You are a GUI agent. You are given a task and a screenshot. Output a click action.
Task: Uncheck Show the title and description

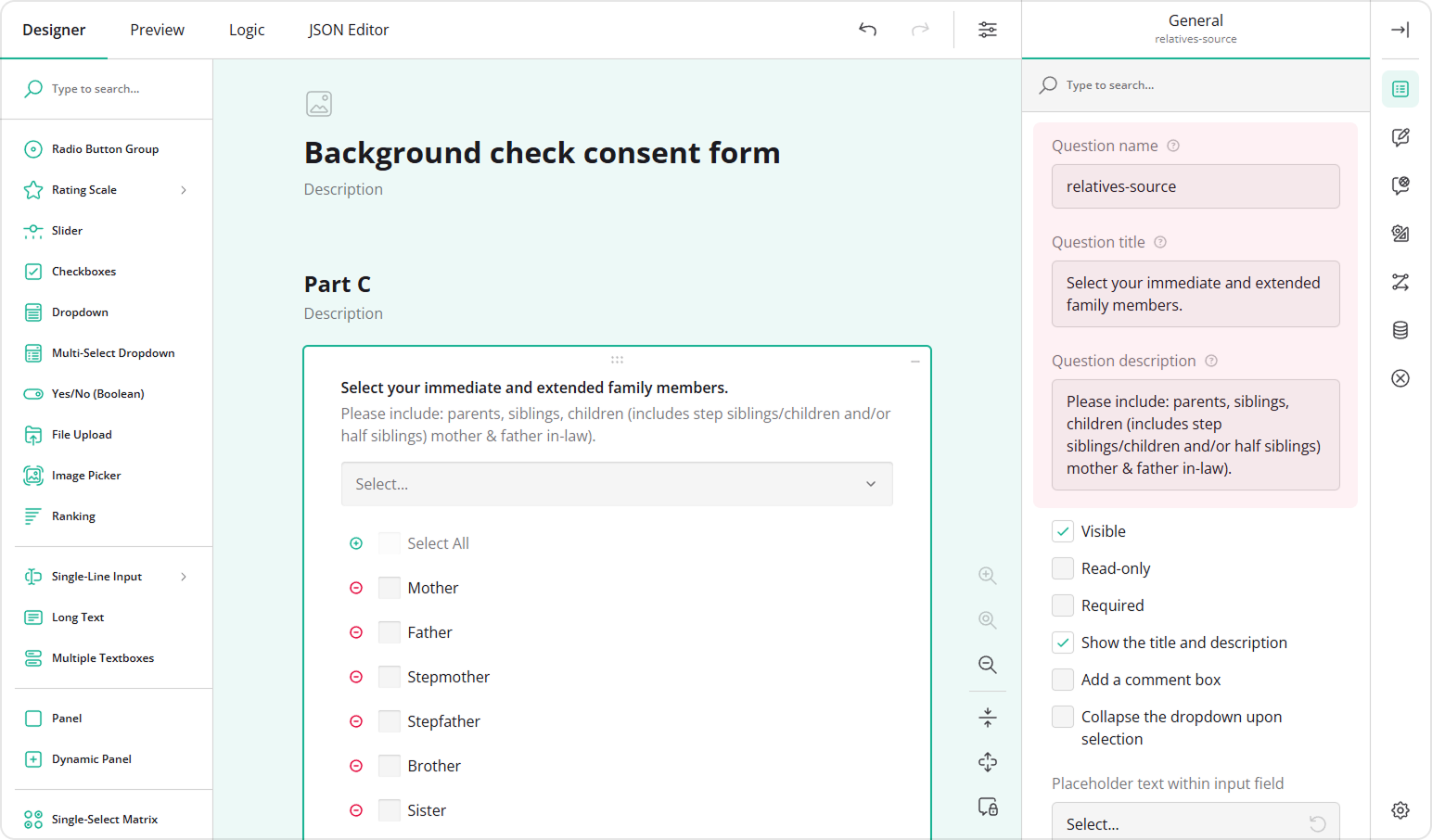1062,642
